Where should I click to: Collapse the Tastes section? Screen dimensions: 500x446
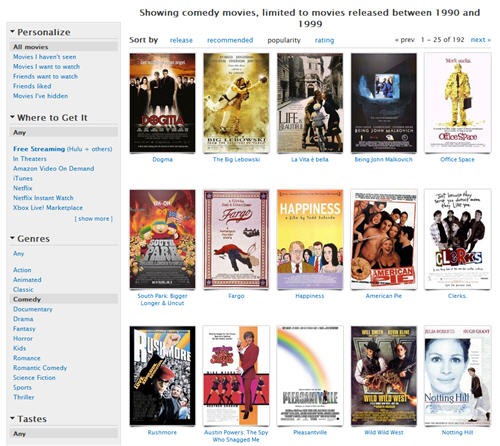pyautogui.click(x=12, y=418)
